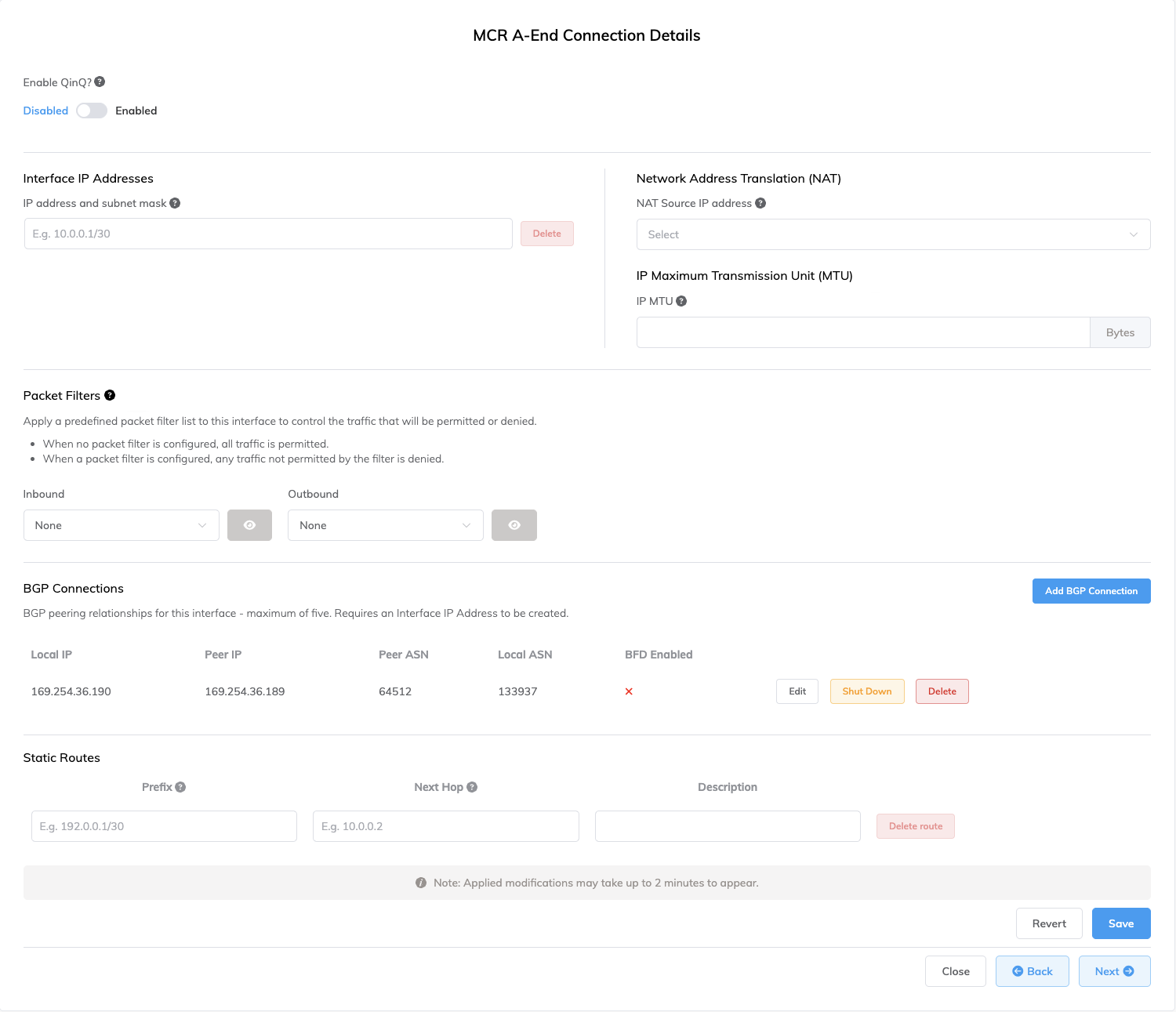Click the IP MTU input field
Image resolution: width=1176 pixels, height=1012 pixels.
[862, 332]
